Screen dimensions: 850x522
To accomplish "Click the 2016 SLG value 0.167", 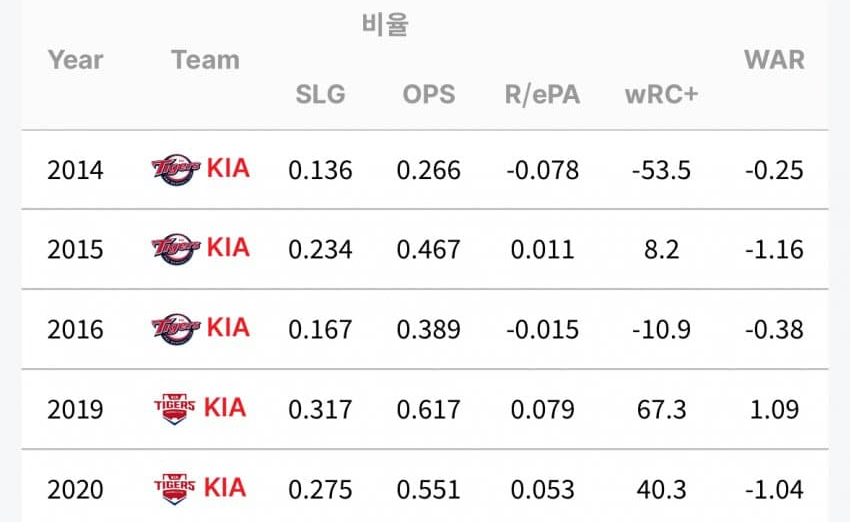I will [320, 329].
